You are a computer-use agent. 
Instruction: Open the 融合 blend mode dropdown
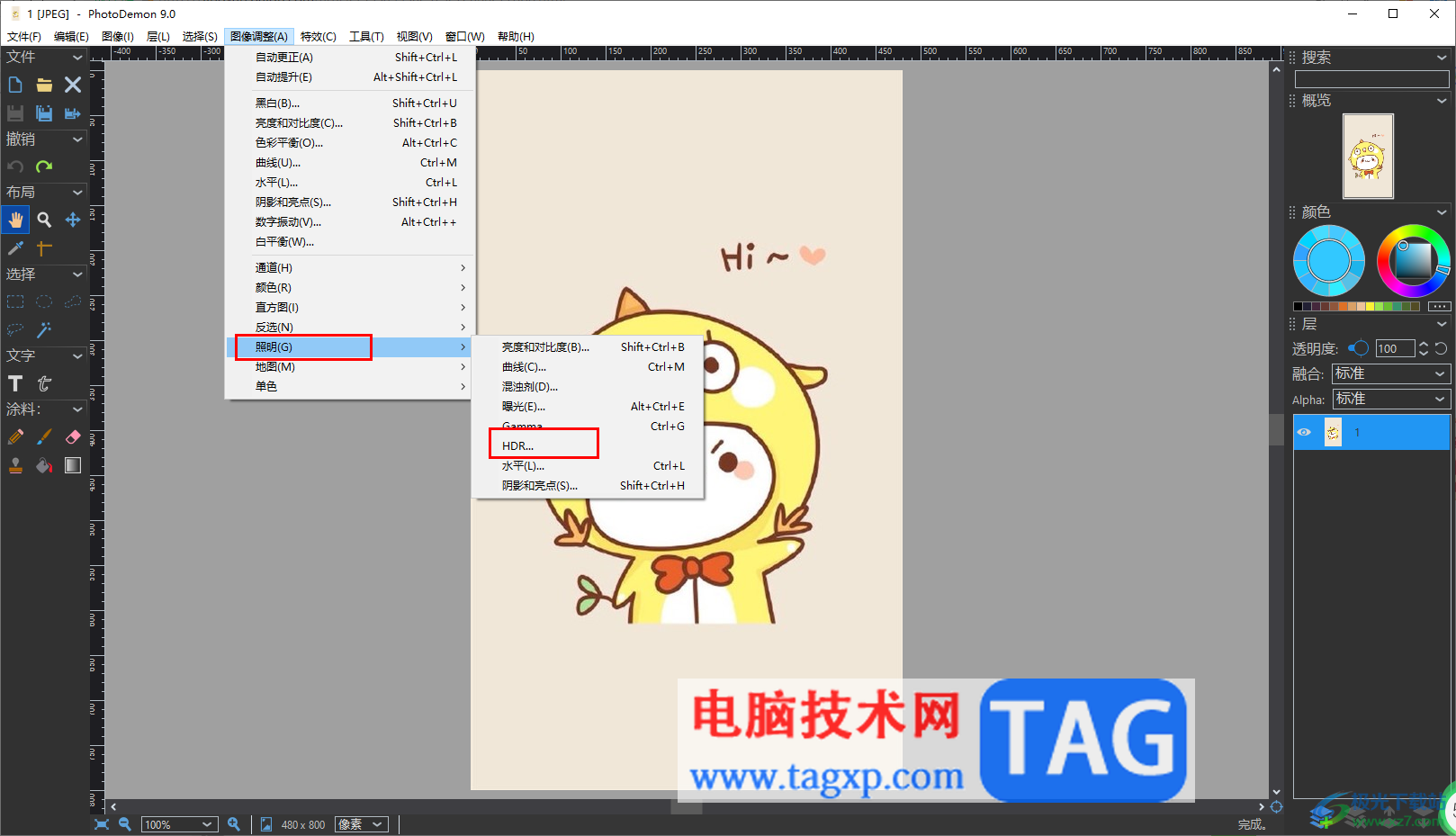point(1390,373)
